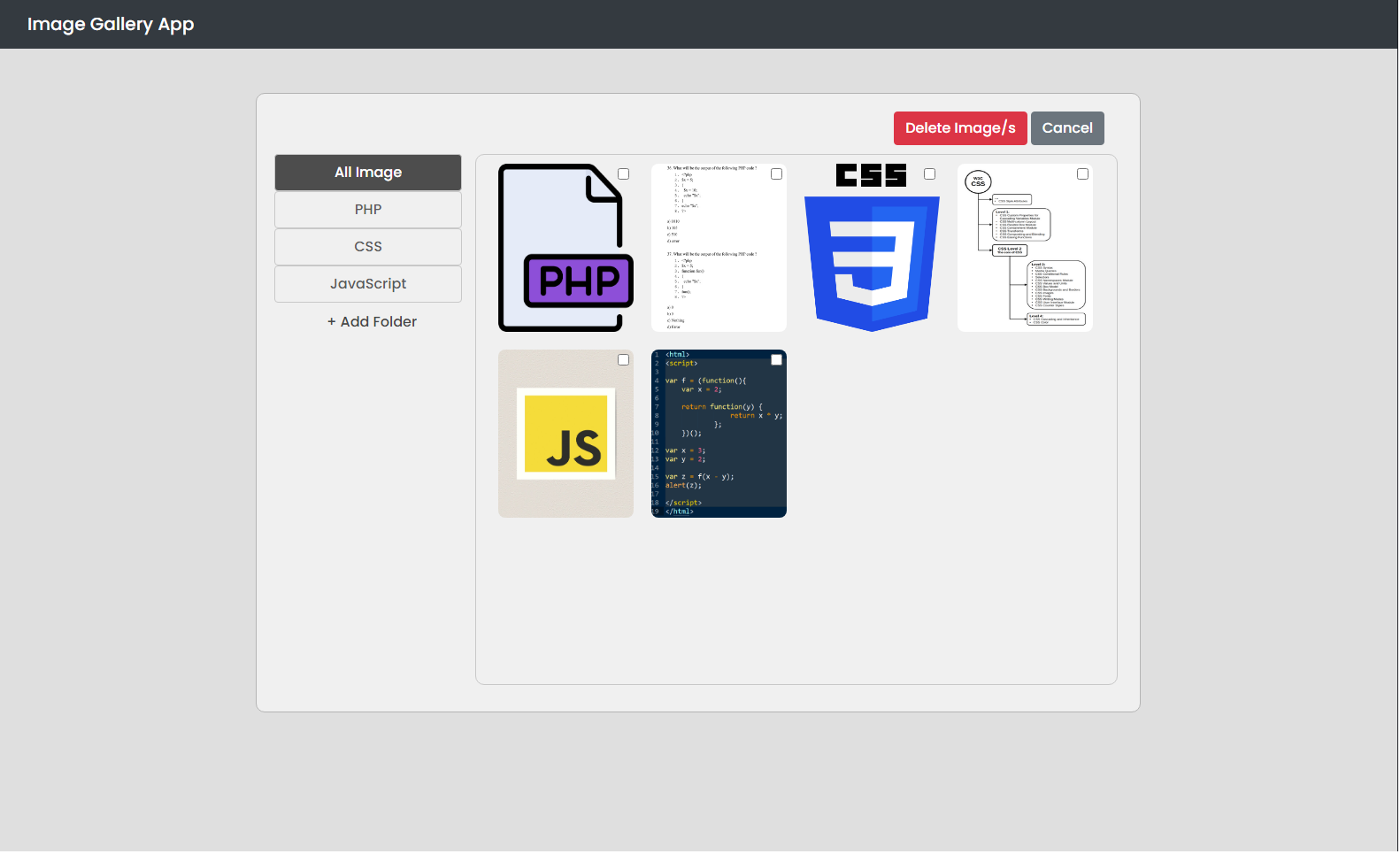Open the dark JavaScript code thumbnail

pos(719,434)
